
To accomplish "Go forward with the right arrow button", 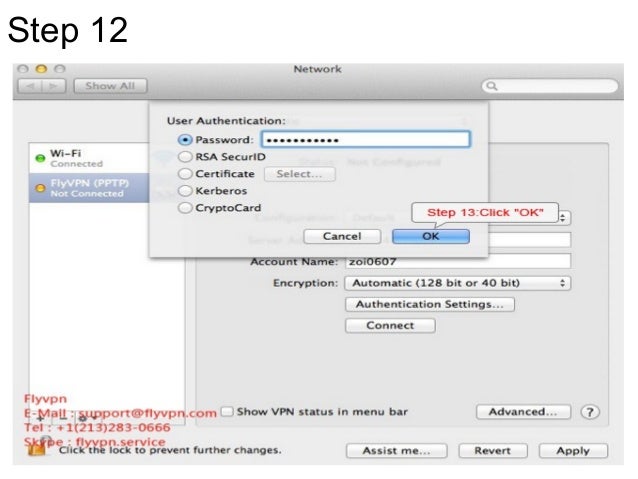I will (x=54, y=86).
